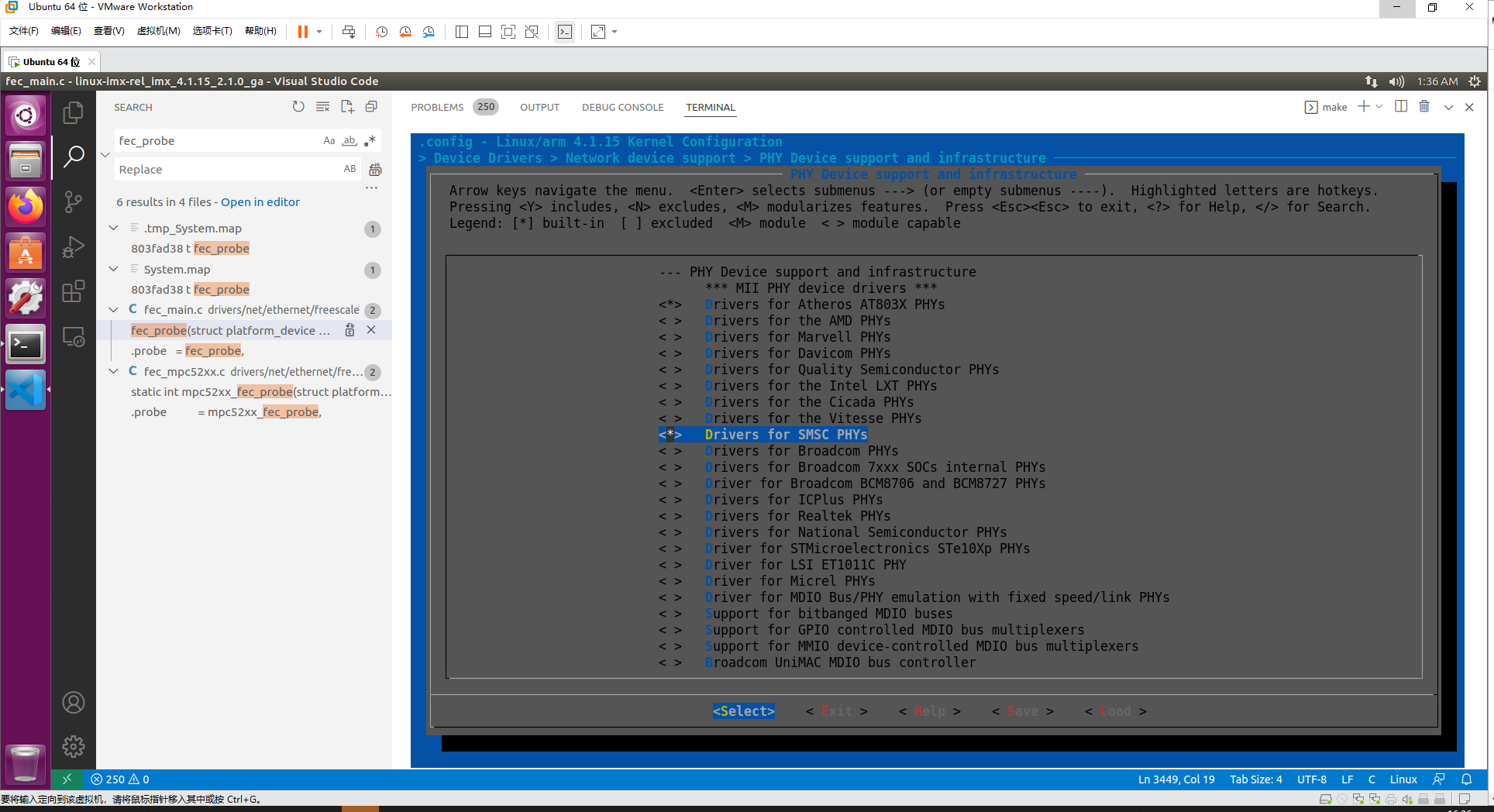Image resolution: width=1494 pixels, height=812 pixels.
Task: Open the Accounts icon in activity bar
Action: pyautogui.click(x=74, y=703)
